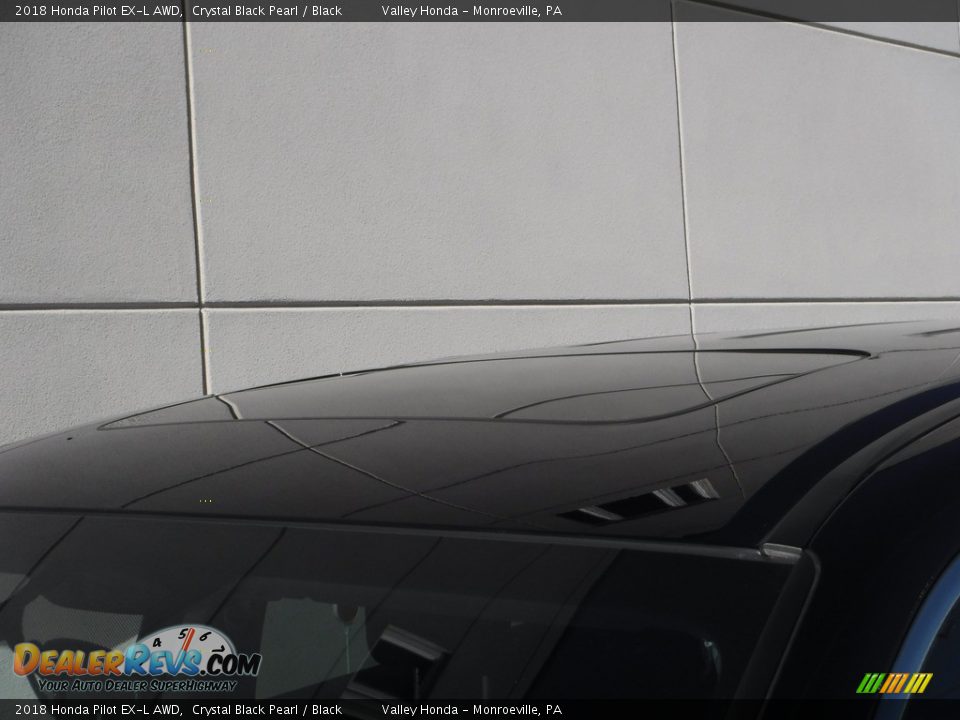
Task: Click the colored stripes icon bottom right
Action: pos(894,683)
